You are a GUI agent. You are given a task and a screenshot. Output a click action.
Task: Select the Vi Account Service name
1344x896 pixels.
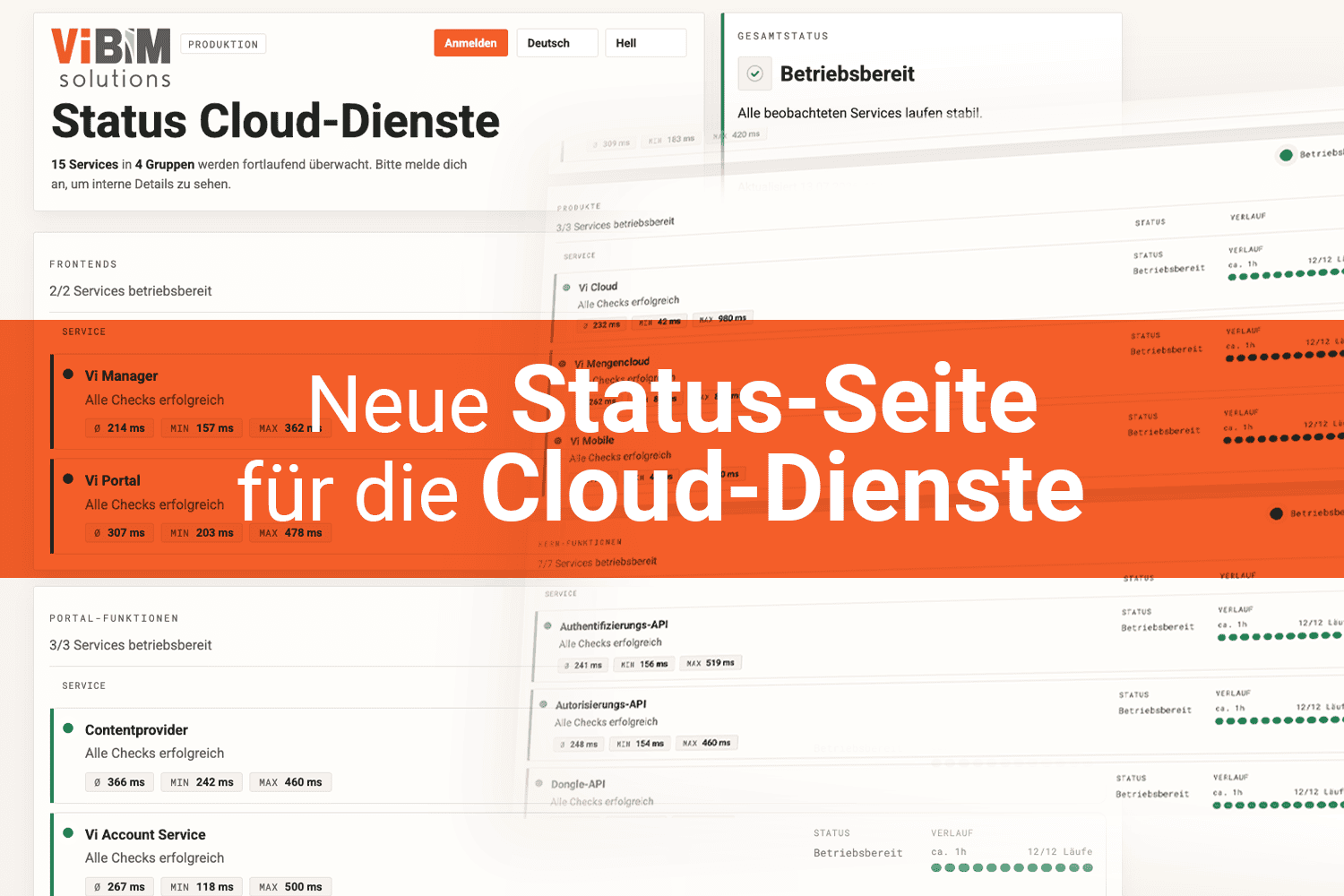click(145, 834)
